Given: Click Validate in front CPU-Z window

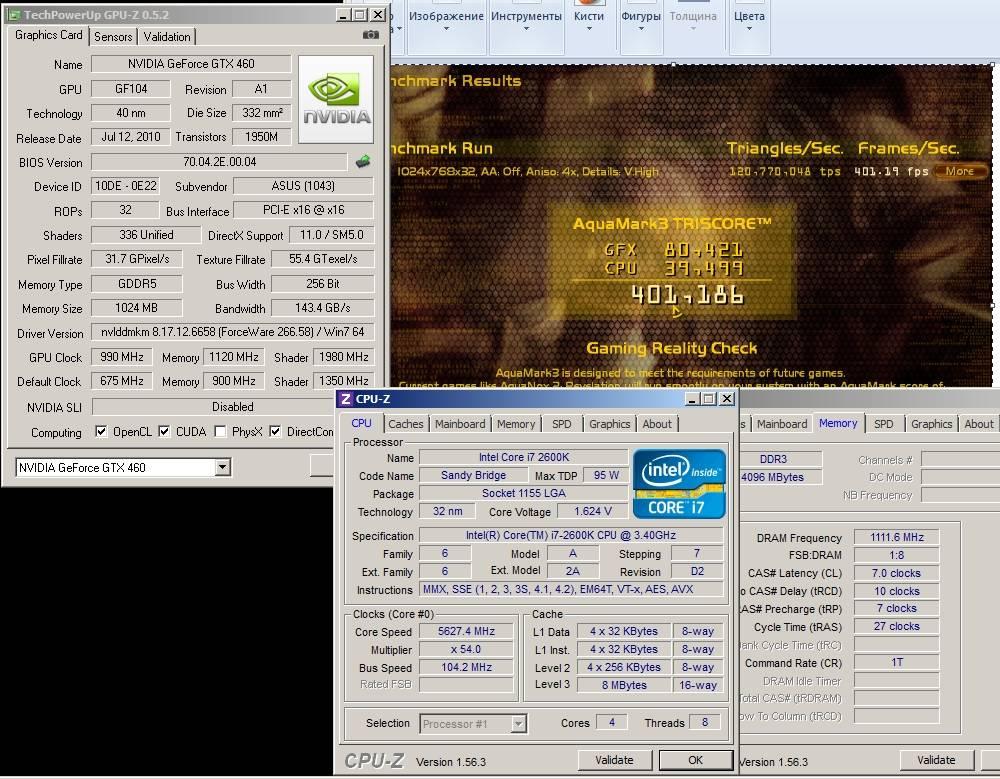Looking at the screenshot, I should pyautogui.click(x=614, y=760).
